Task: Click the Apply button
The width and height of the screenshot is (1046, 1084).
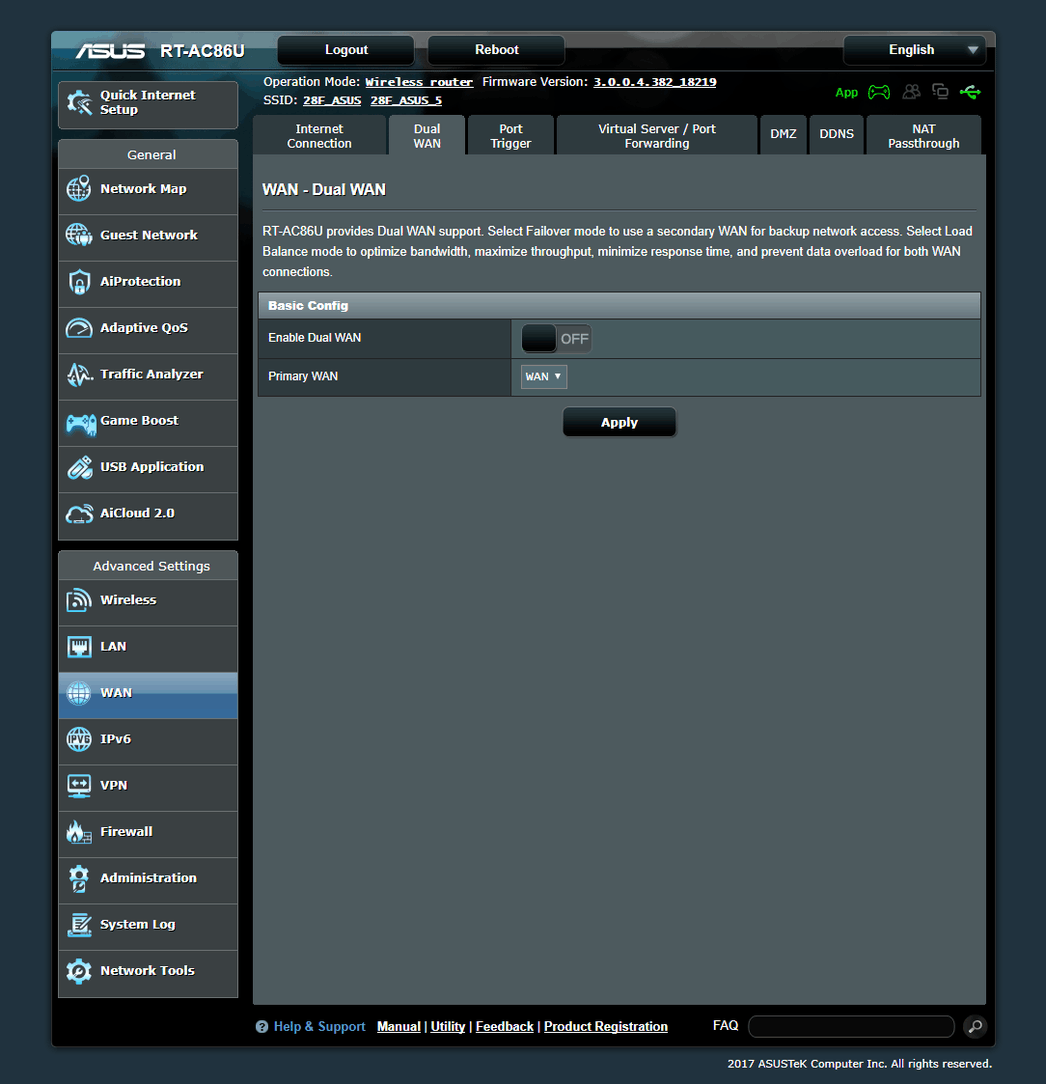Action: [x=619, y=422]
